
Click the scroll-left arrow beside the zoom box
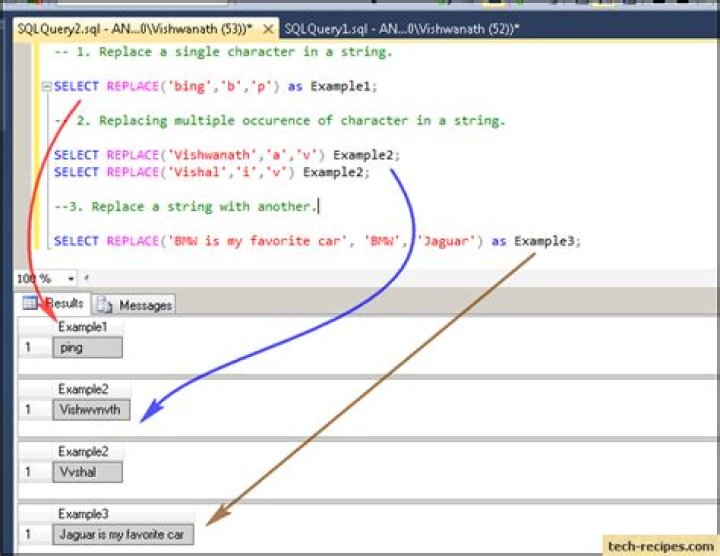pyautogui.click(x=86, y=278)
